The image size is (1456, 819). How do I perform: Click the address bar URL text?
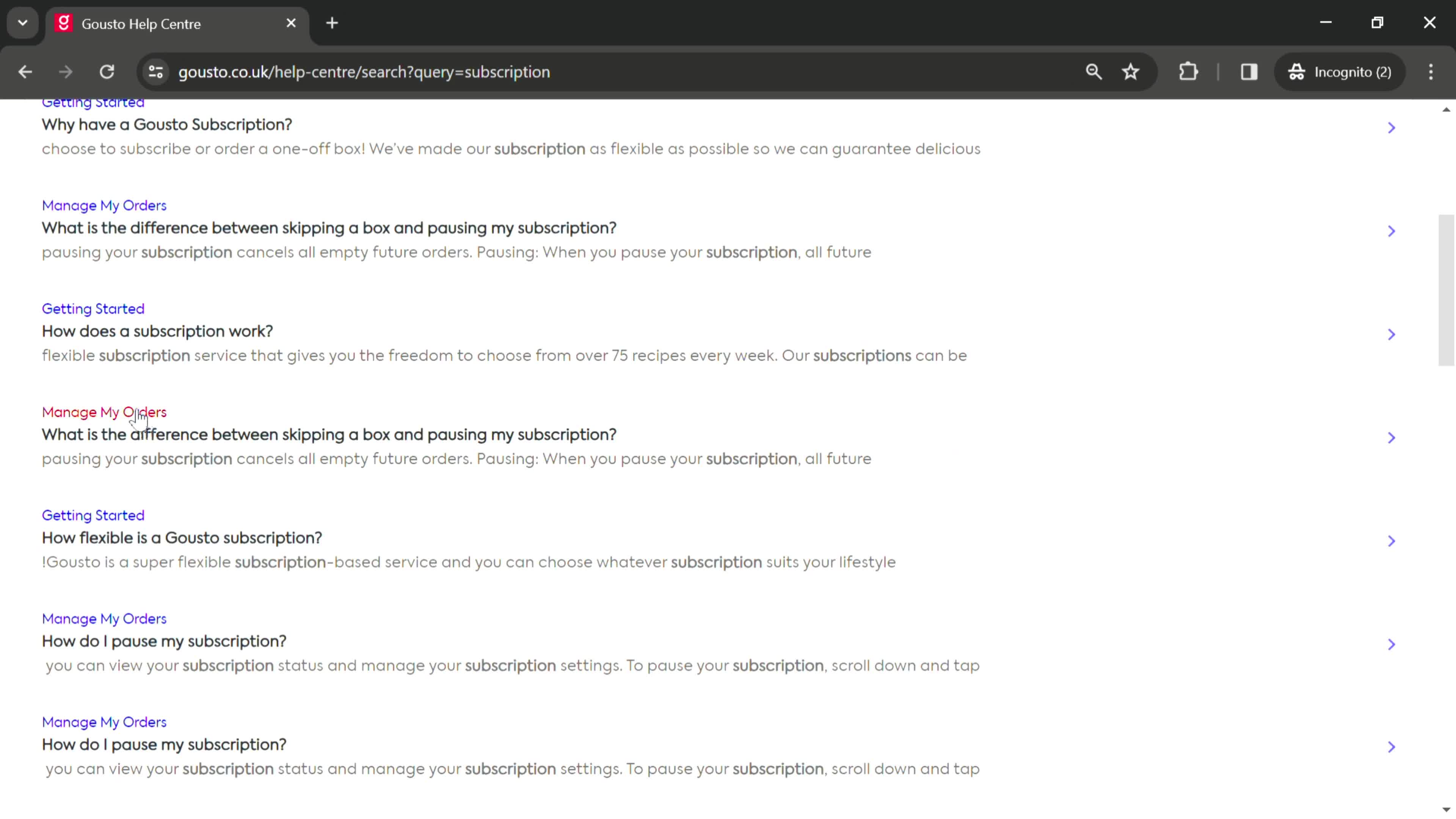click(x=364, y=72)
